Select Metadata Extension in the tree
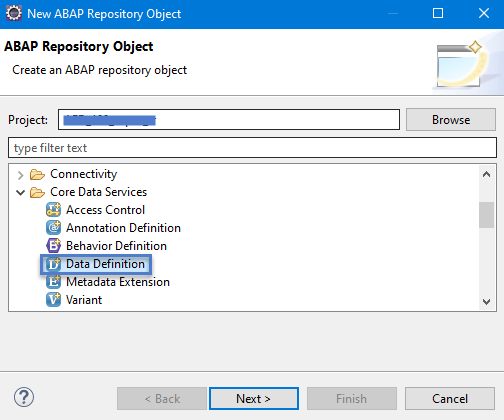The width and height of the screenshot is (504, 420). (x=118, y=282)
